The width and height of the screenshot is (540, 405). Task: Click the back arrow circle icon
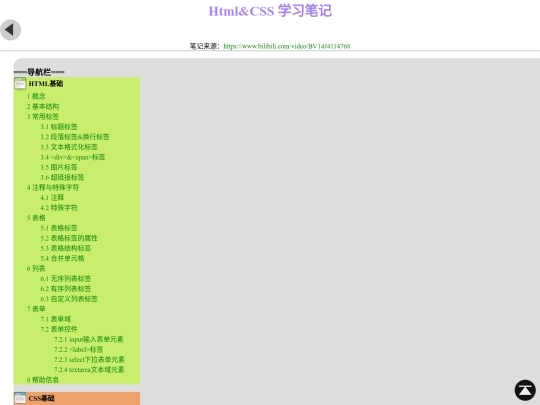(x=10, y=30)
